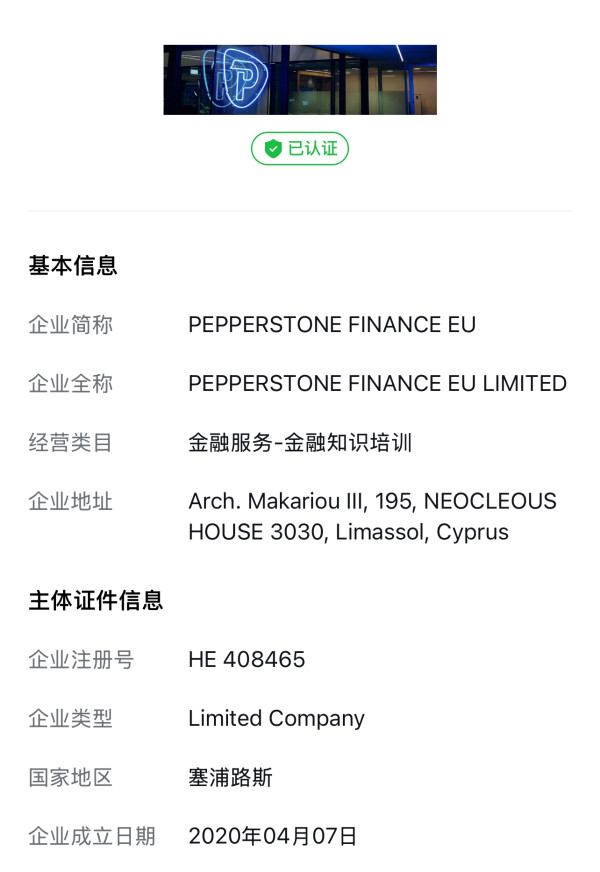Select the PEPPERSTONE FINANCE EU short name
This screenshot has height=872, width=600.
tap(332, 325)
